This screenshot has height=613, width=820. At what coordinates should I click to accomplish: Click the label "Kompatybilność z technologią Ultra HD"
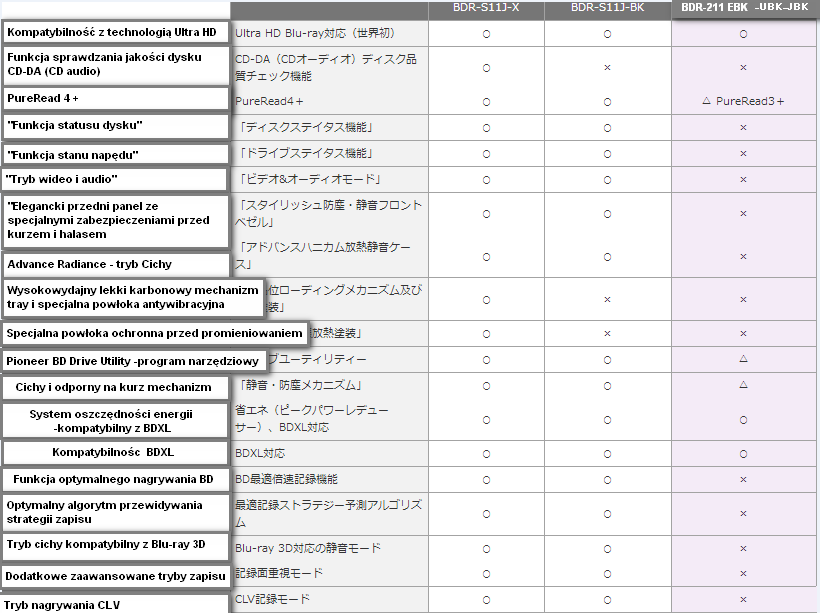pos(116,32)
